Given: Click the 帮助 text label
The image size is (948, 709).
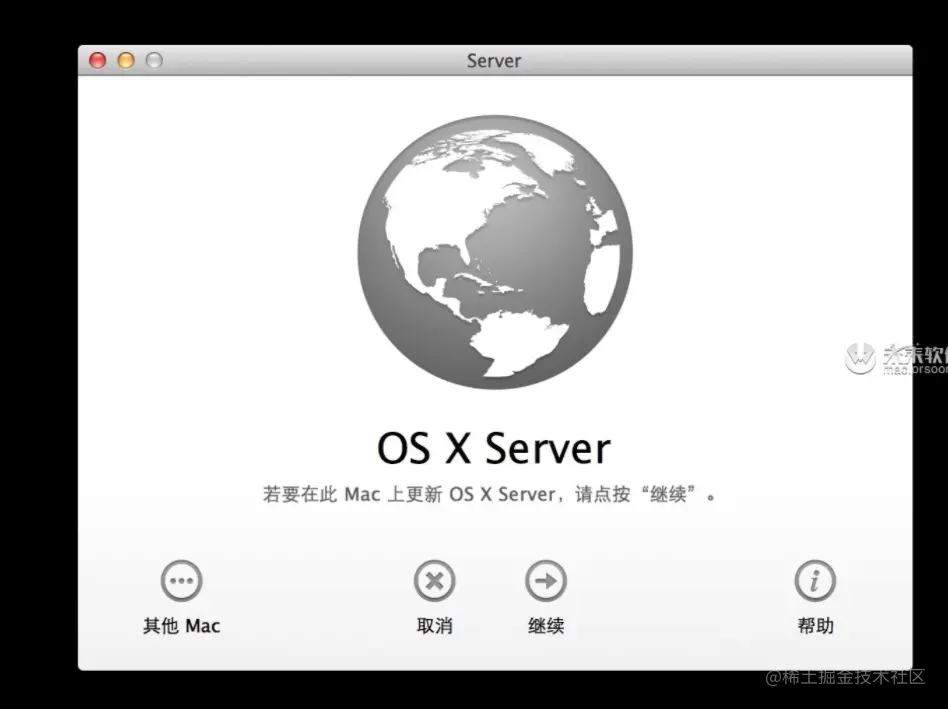Looking at the screenshot, I should pyautogui.click(x=815, y=626).
